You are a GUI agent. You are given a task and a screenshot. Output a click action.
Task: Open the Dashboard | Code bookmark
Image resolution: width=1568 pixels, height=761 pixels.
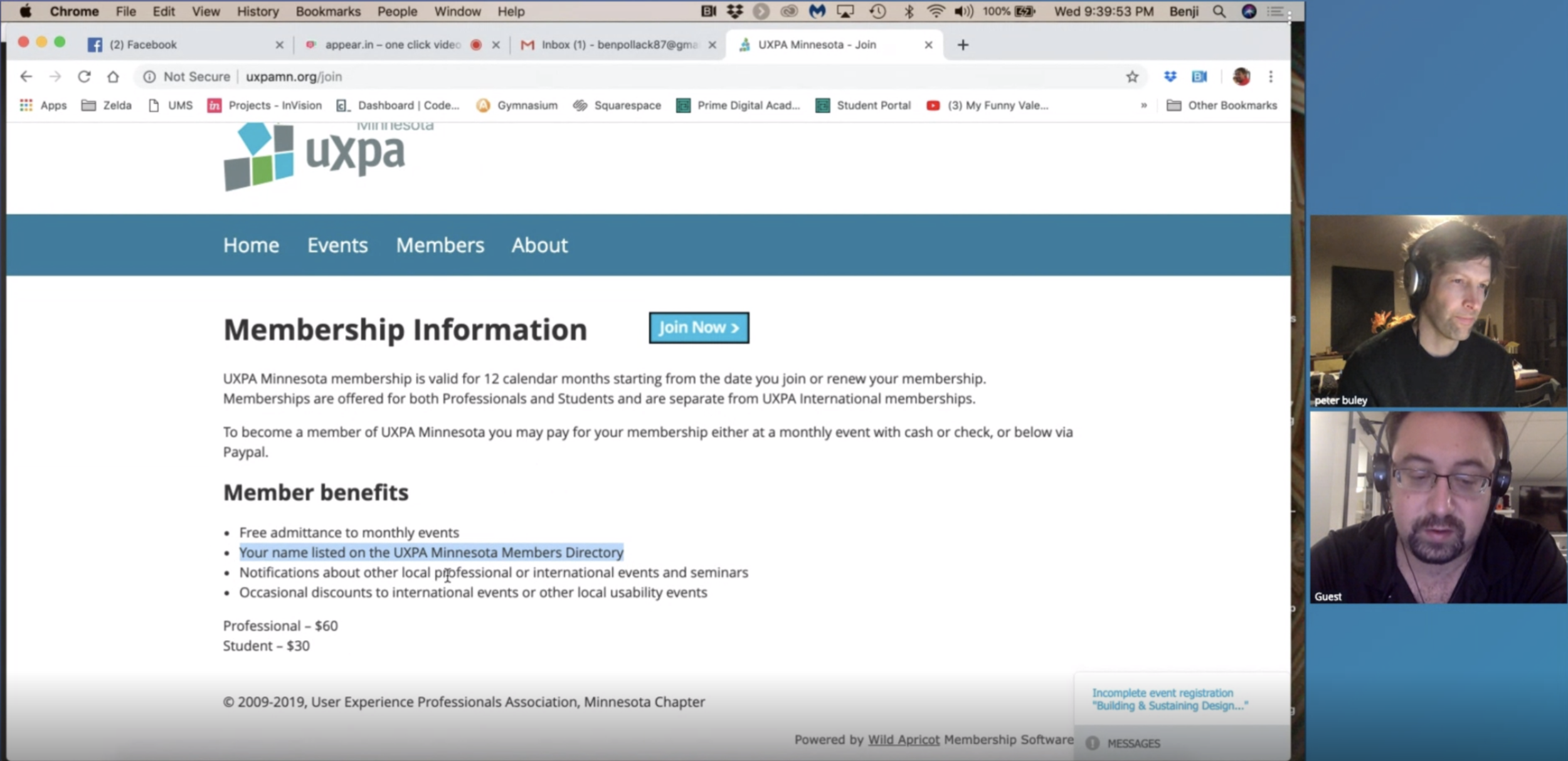398,105
